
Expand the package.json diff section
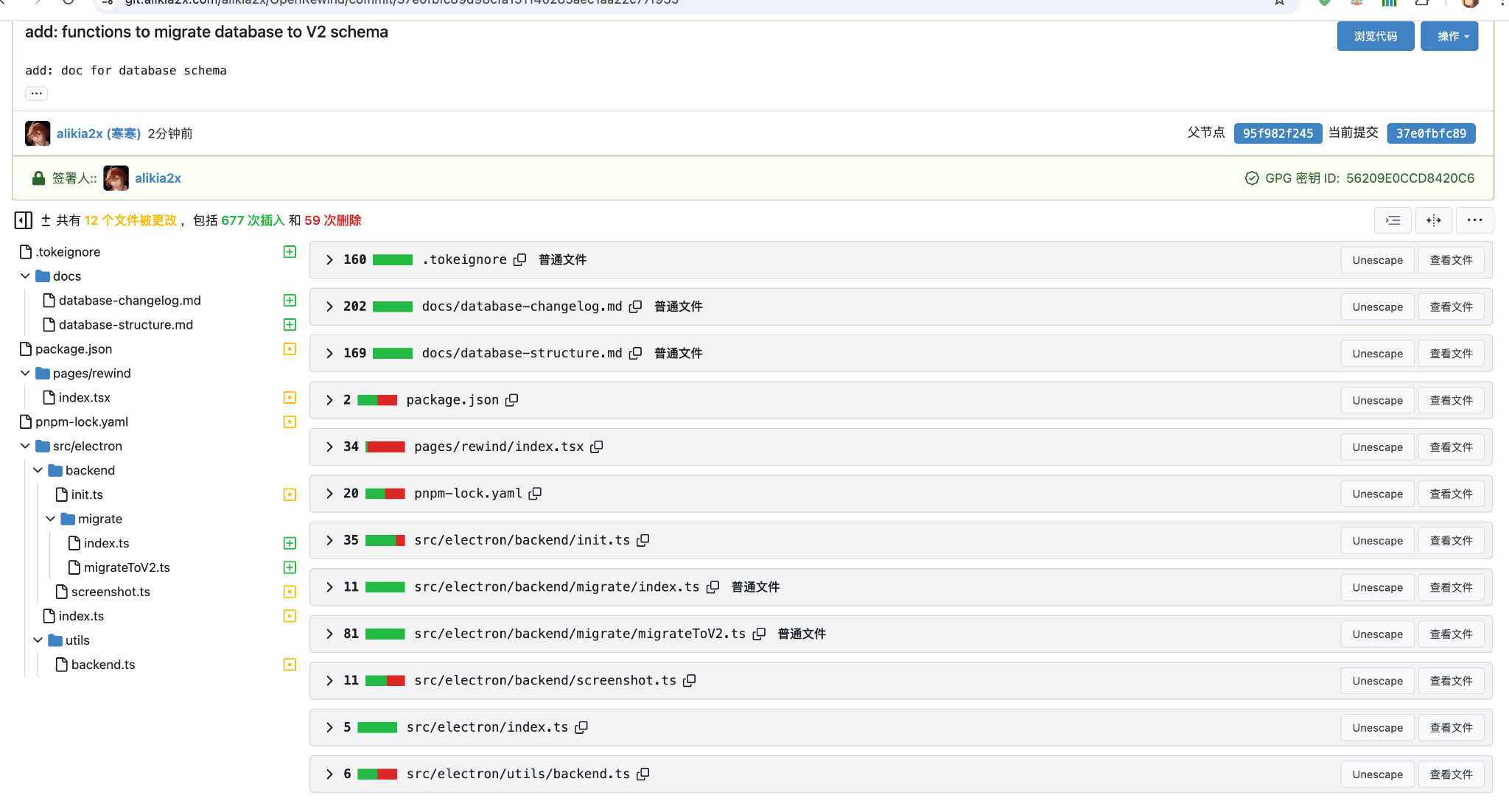(329, 399)
